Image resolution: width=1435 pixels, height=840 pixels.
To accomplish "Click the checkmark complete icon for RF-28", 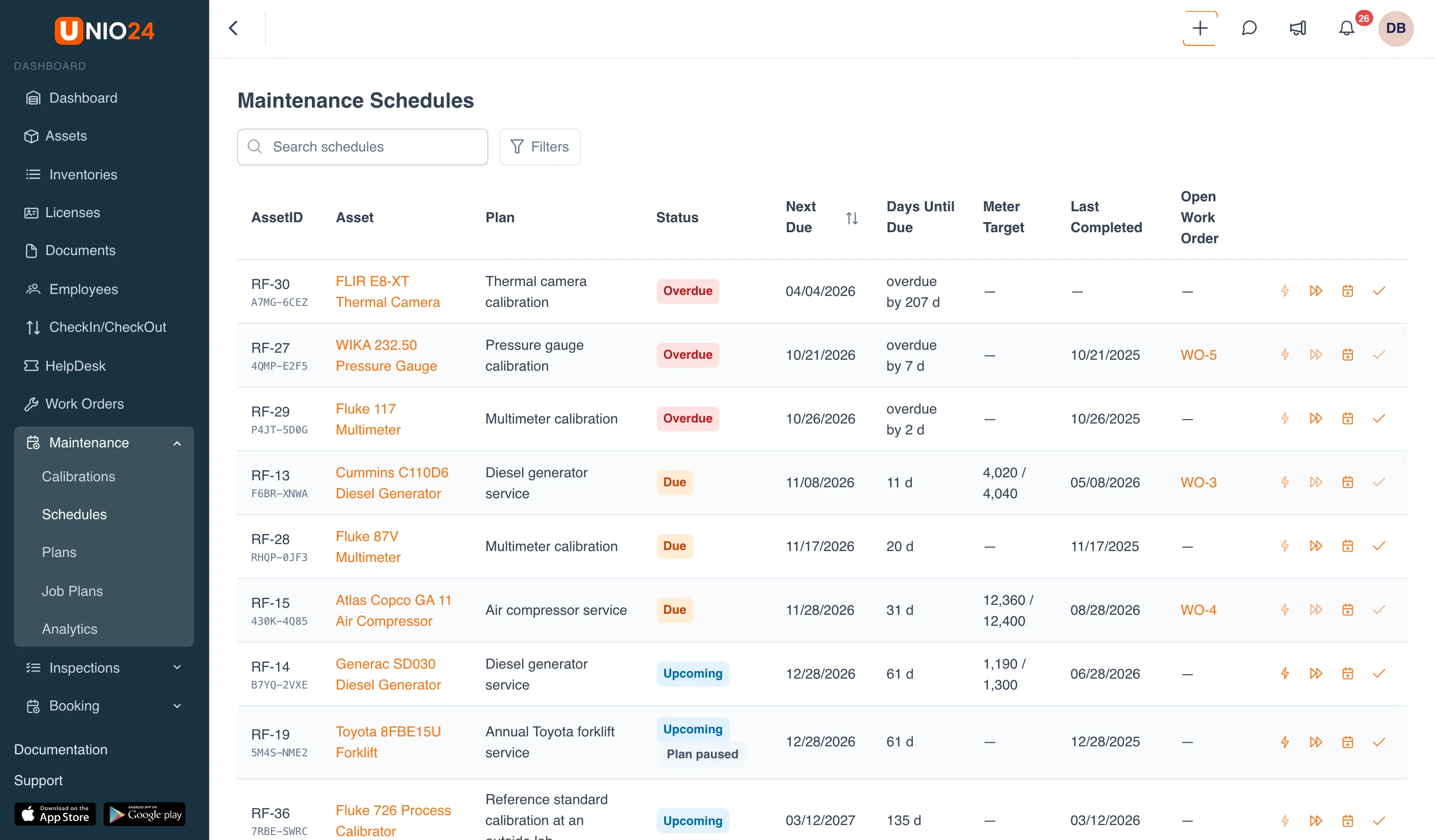I will pyautogui.click(x=1379, y=546).
